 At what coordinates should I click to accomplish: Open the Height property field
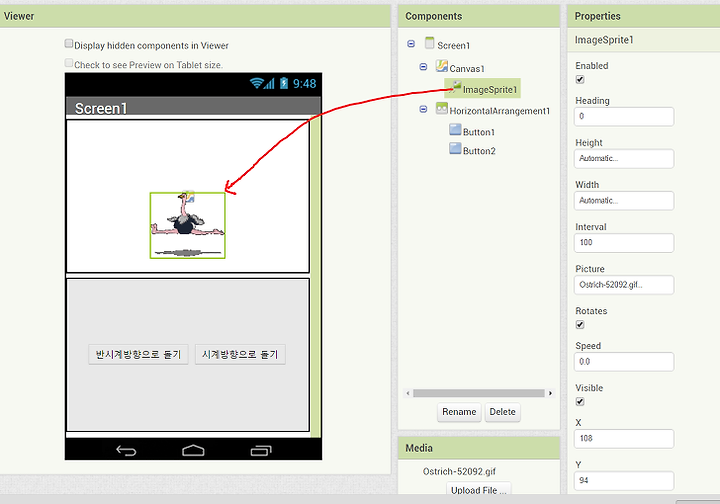tap(624, 158)
